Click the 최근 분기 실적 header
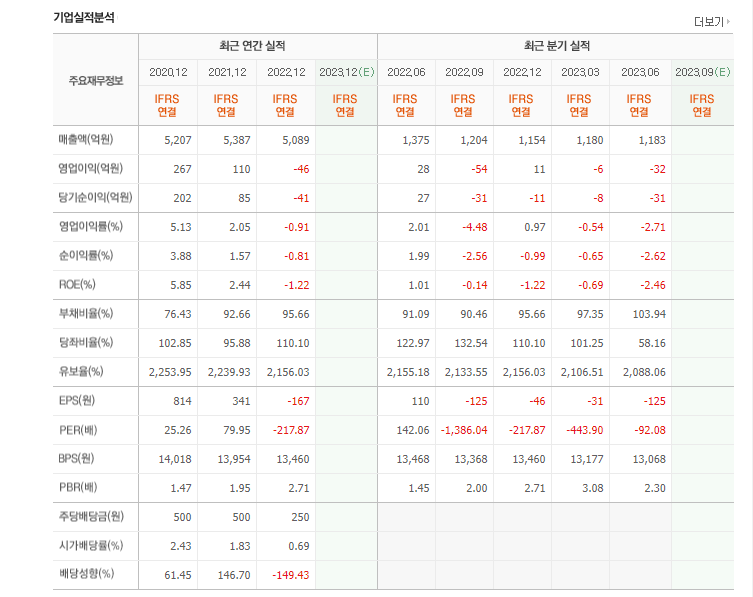The image size is (753, 597). click(557, 46)
